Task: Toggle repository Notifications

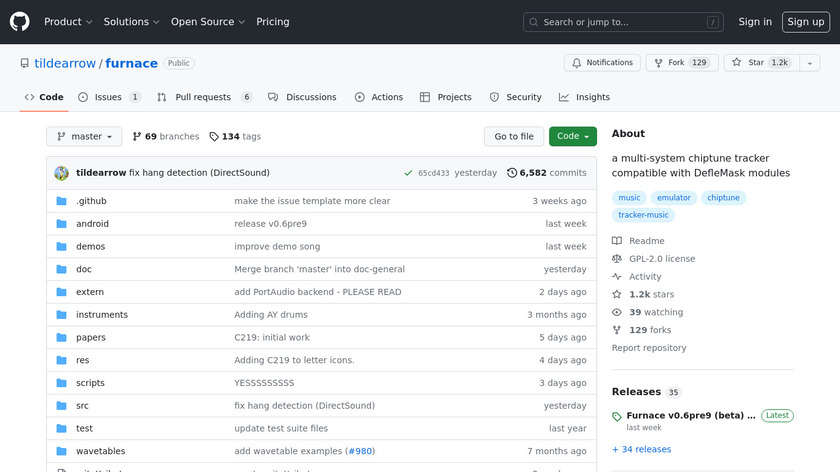Action: 602,63
